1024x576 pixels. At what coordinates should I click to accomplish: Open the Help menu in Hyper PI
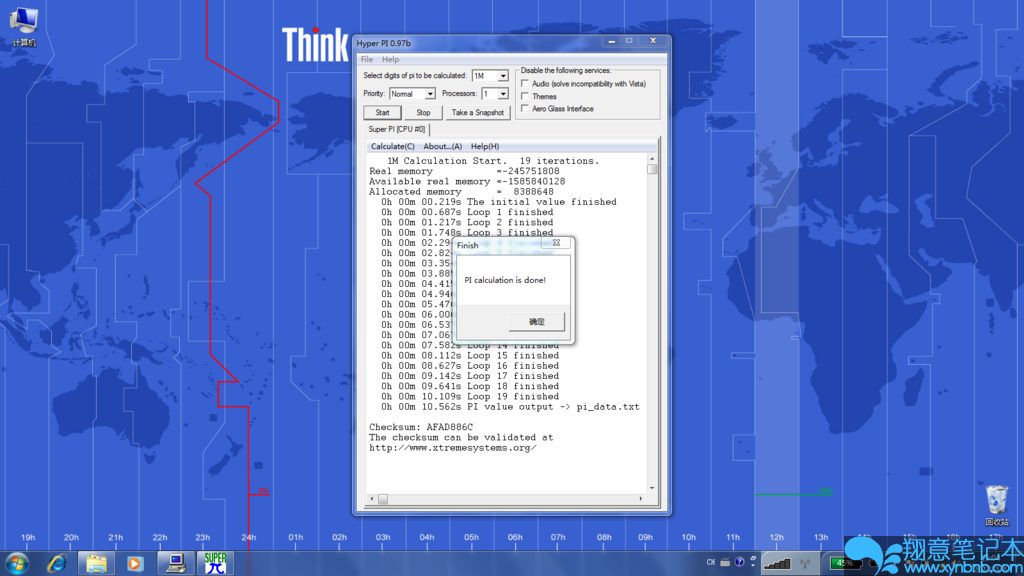tap(391, 59)
